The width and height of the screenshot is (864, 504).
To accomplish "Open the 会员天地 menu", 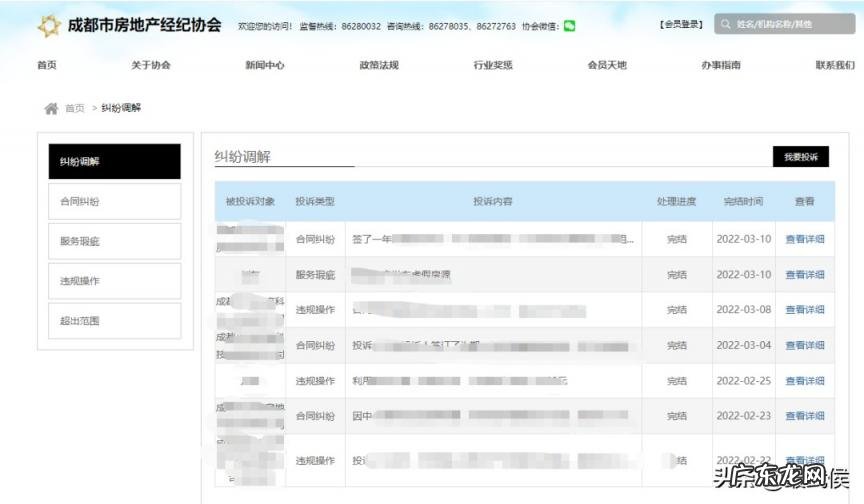I will pyautogui.click(x=607, y=65).
